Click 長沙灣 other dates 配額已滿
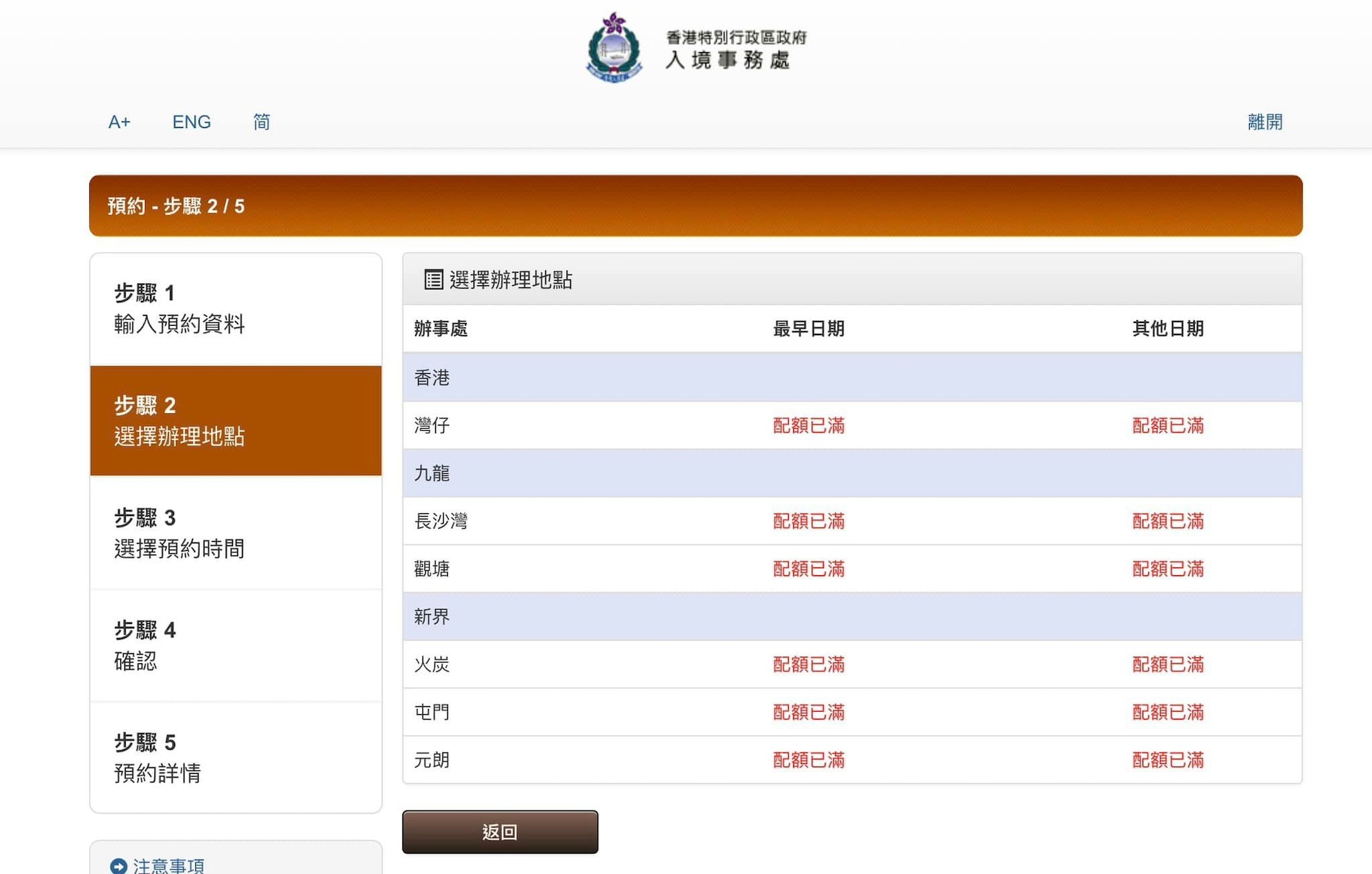Screen dimensions: 1372x874 click(1168, 522)
